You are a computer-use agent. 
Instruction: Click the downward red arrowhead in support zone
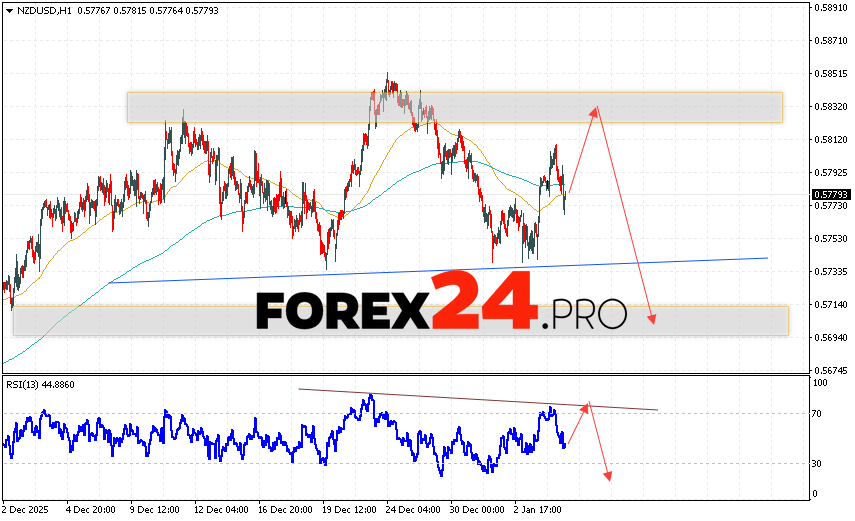[652, 318]
